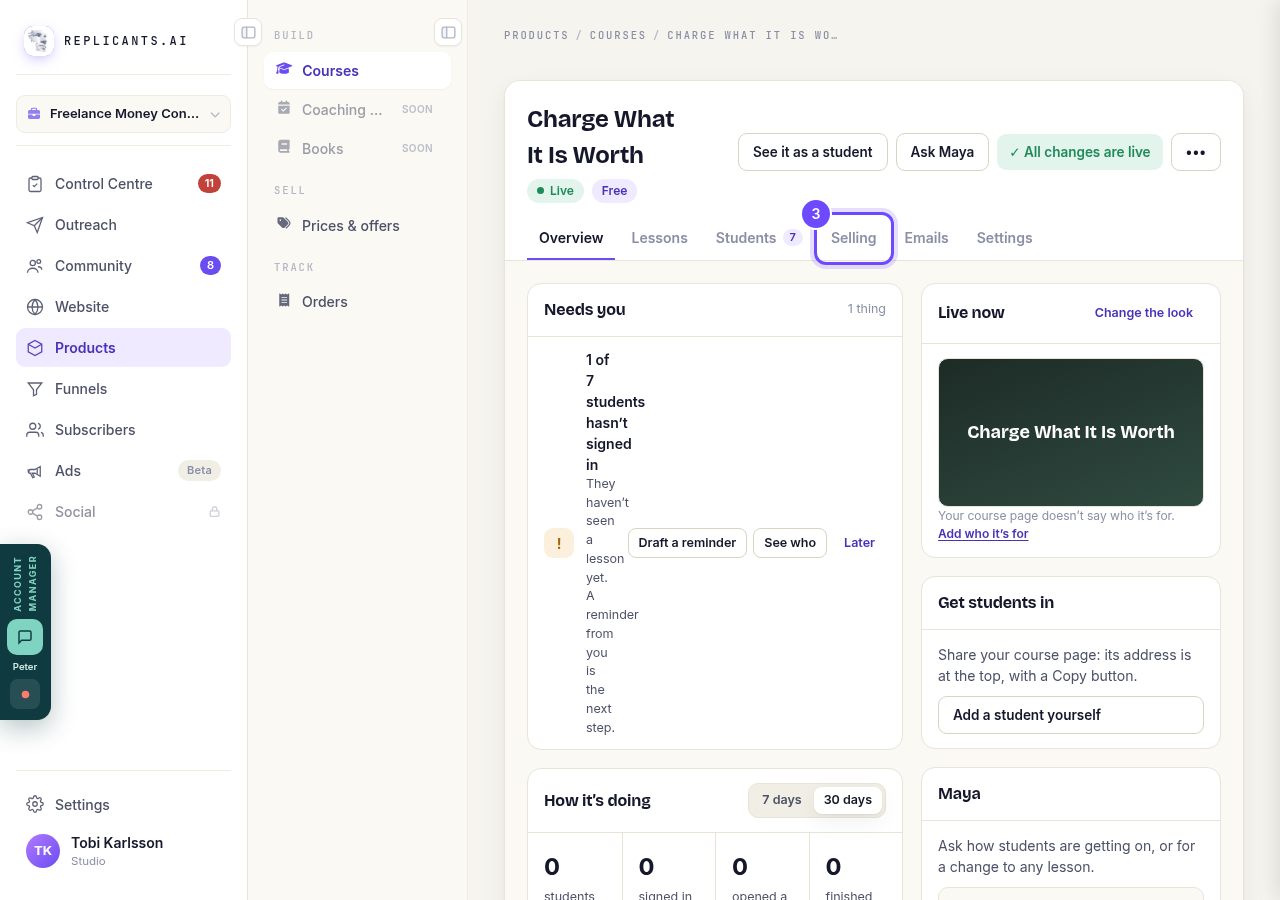The height and width of the screenshot is (900, 1280).
Task: Open the Account Manager chat icon
Action: [25, 637]
